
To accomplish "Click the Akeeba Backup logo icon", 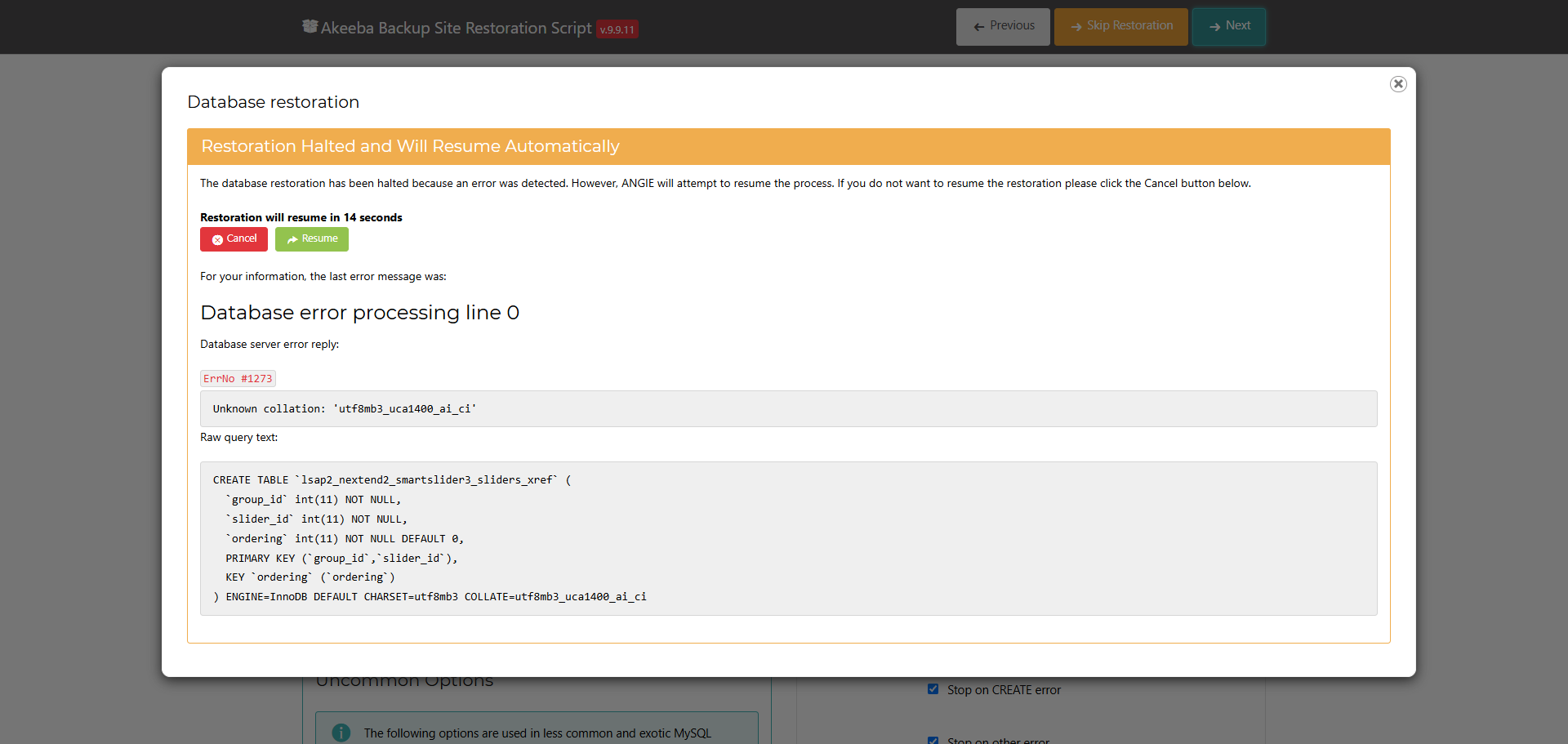I will [310, 26].
